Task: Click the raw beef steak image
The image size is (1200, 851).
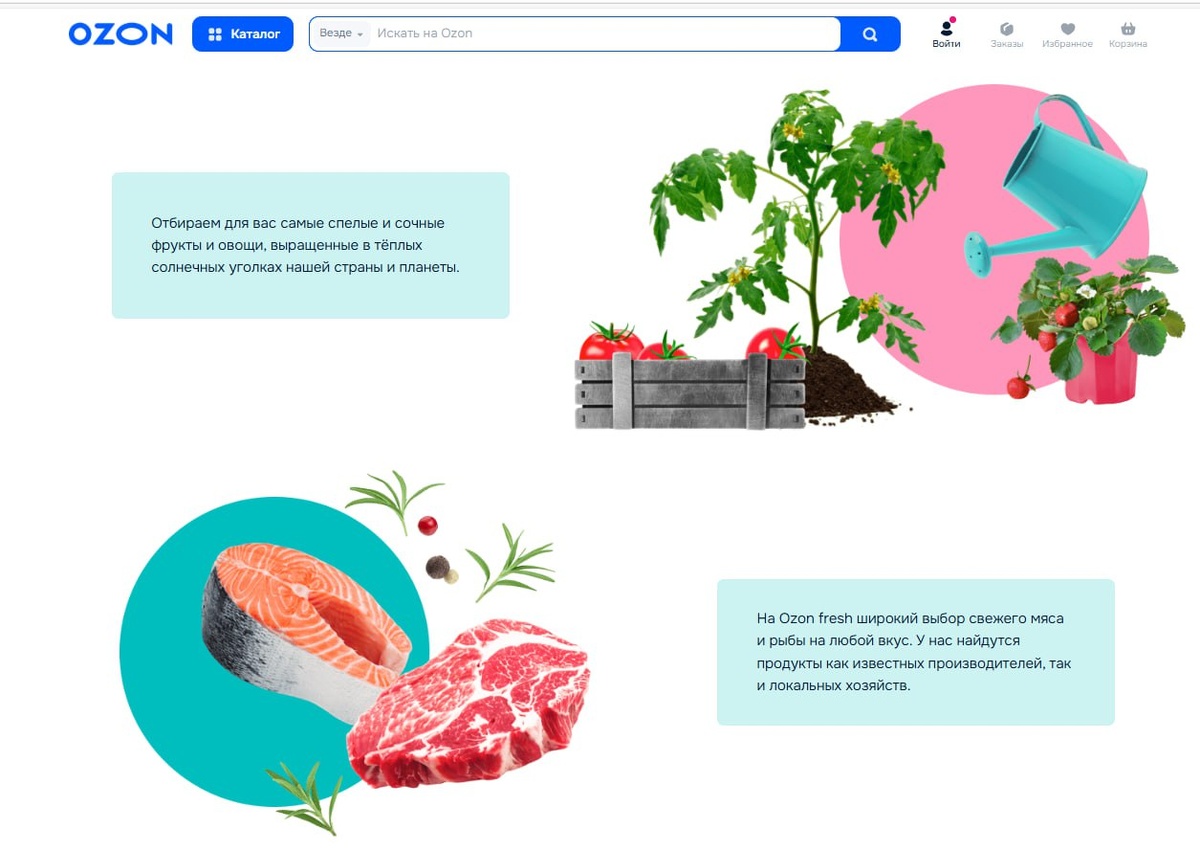Action: (468, 704)
